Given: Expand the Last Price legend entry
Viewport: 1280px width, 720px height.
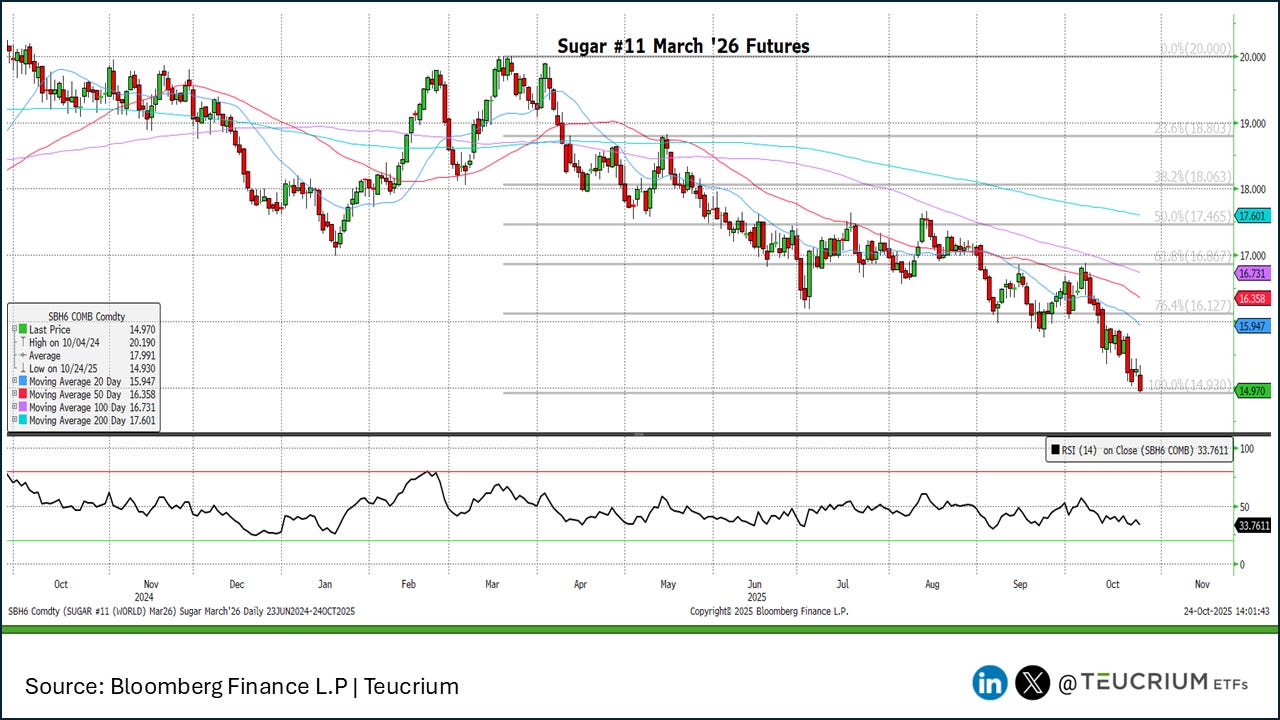Looking at the screenshot, I should tap(13, 329).
